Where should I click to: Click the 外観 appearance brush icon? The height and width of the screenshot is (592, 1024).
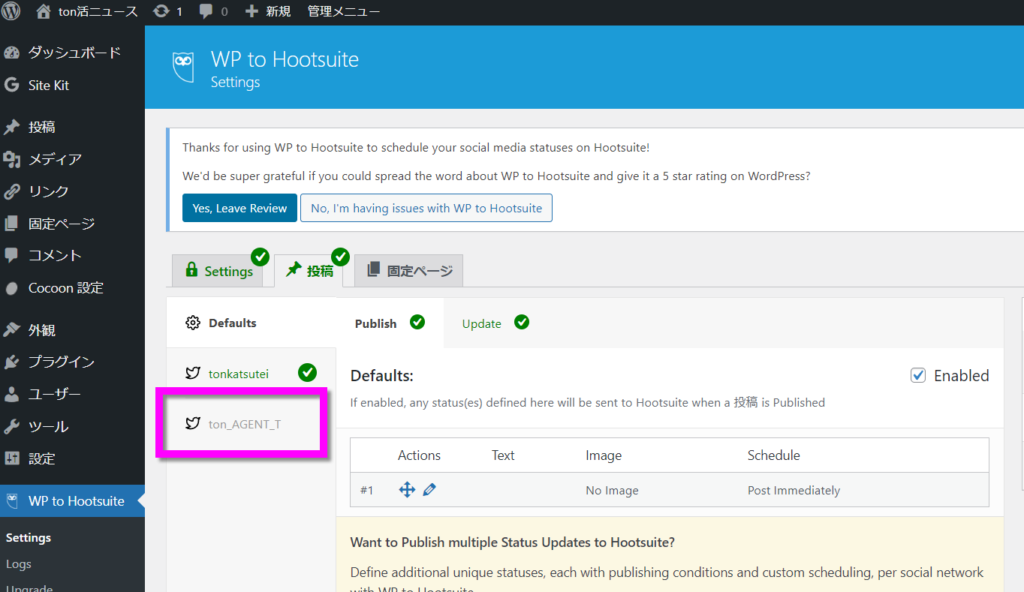click(12, 330)
